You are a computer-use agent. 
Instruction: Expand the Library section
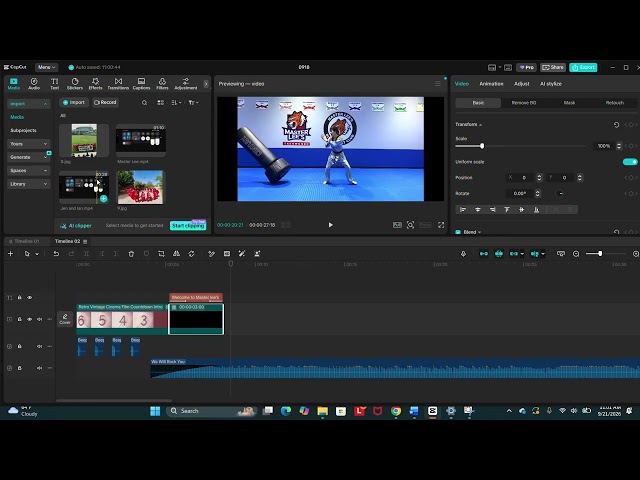tap(29, 184)
